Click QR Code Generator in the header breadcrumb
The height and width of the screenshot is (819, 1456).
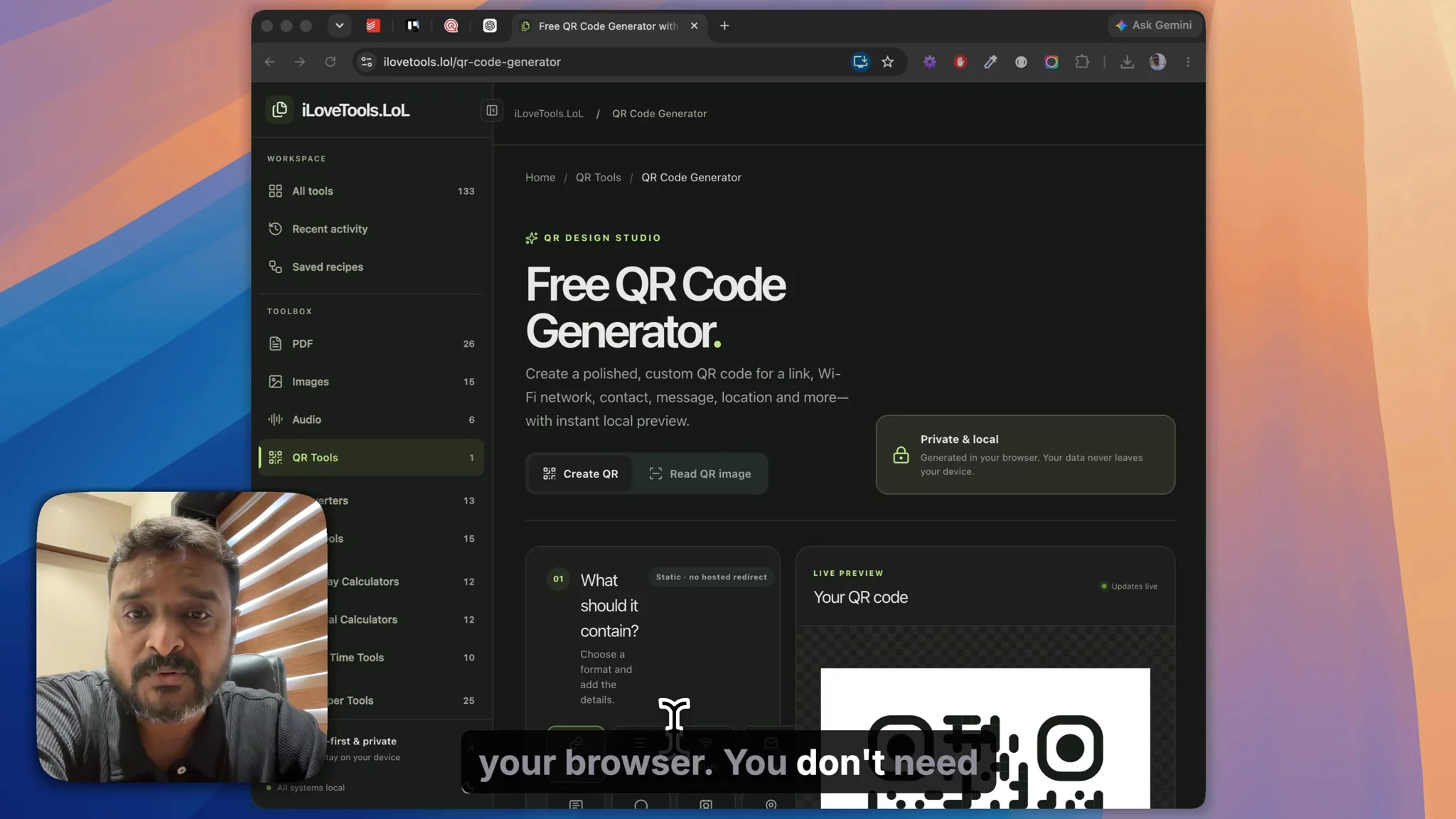pyautogui.click(x=660, y=114)
